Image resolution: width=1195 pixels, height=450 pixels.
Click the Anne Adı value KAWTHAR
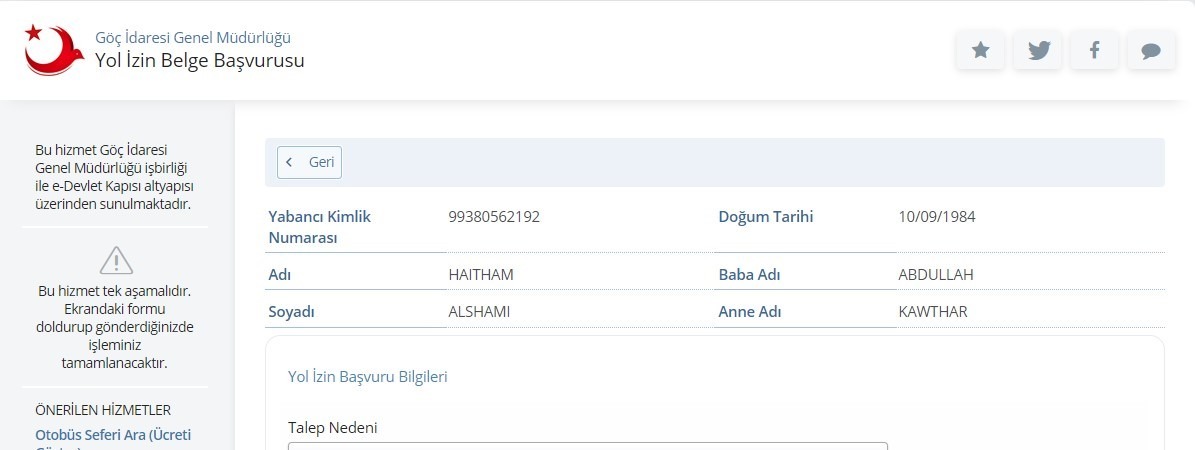coord(933,311)
